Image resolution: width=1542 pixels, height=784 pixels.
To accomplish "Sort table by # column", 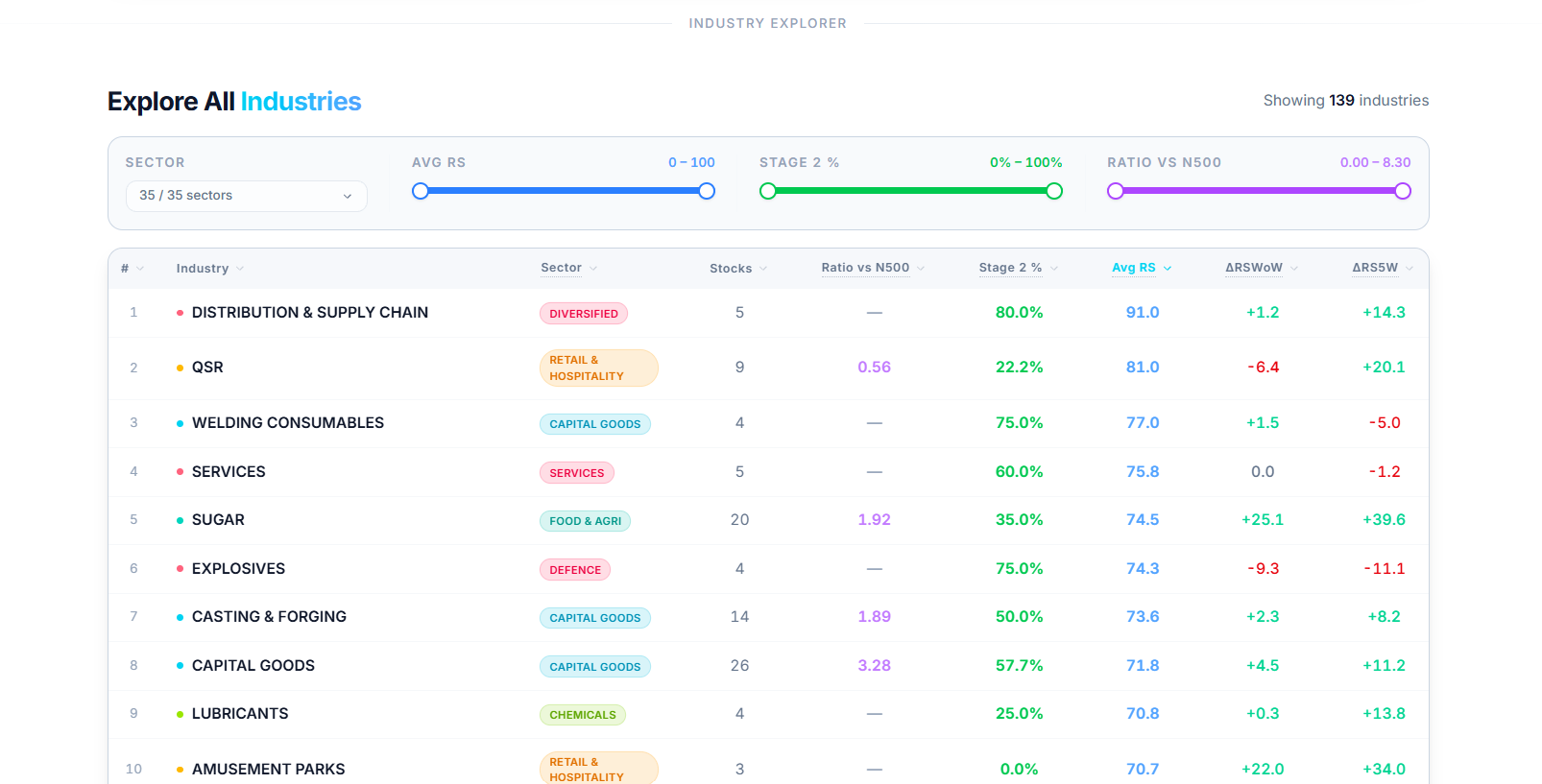I will coord(132,269).
